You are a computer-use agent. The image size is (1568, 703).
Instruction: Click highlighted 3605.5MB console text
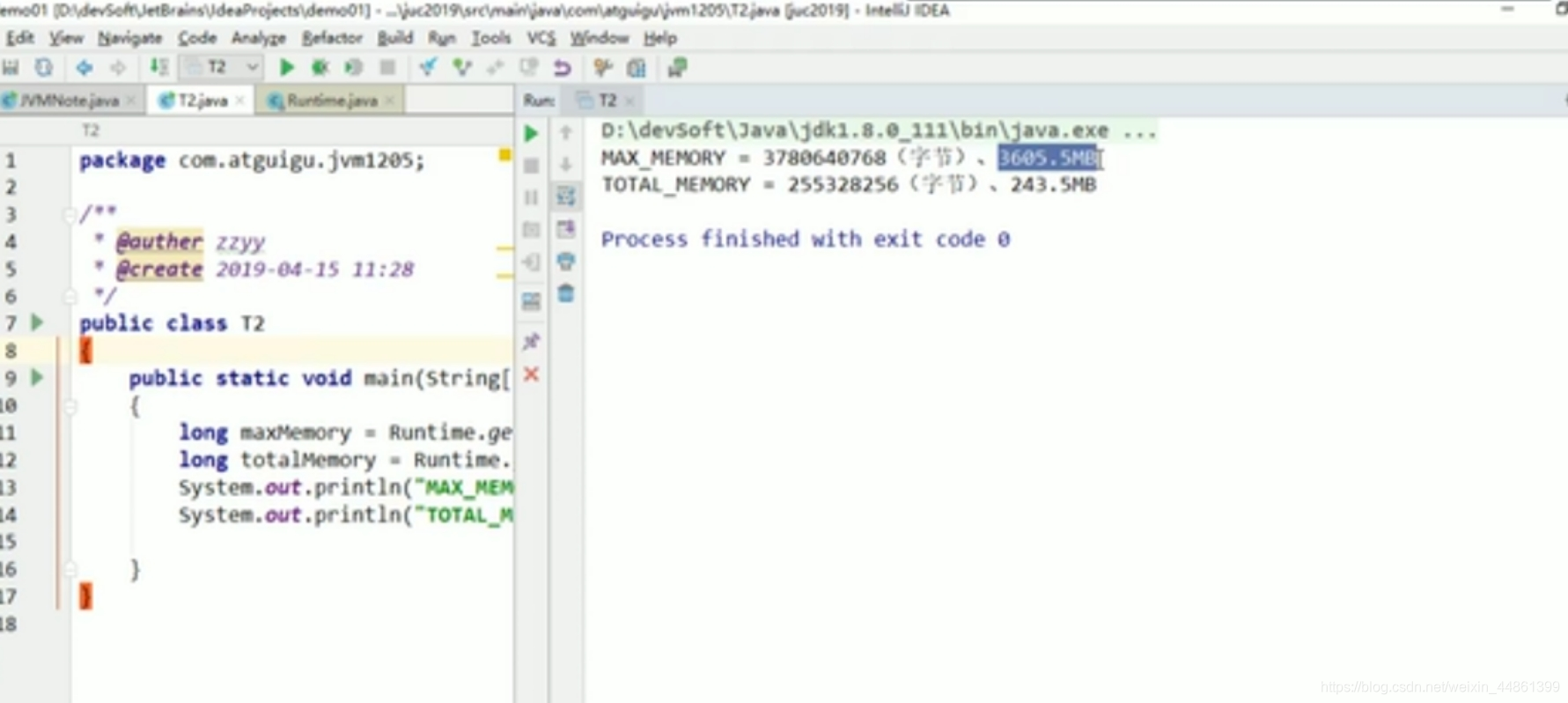point(1048,158)
